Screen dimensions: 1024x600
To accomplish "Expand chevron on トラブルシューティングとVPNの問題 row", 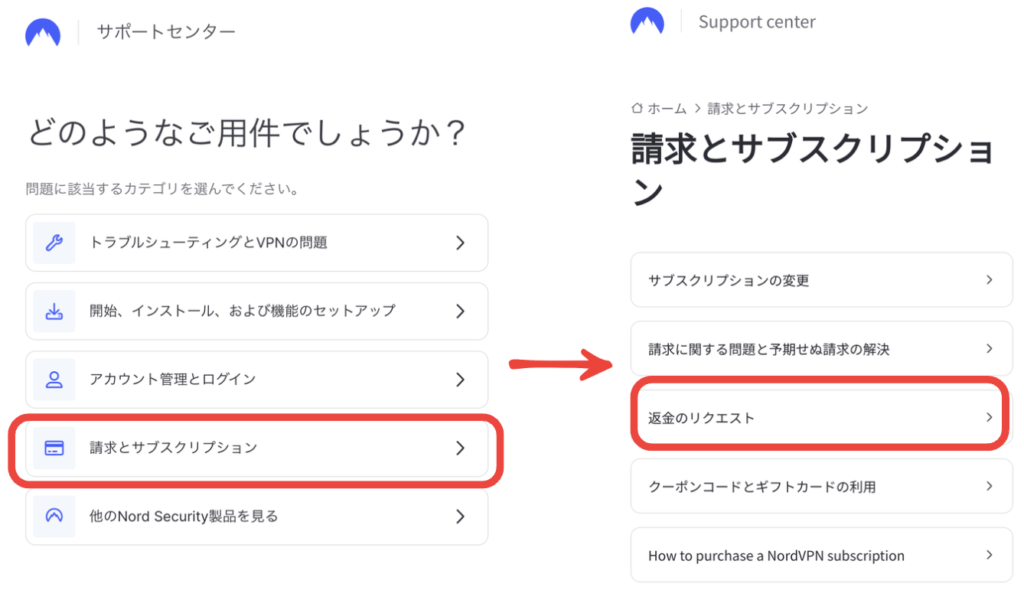I will click(x=460, y=242).
